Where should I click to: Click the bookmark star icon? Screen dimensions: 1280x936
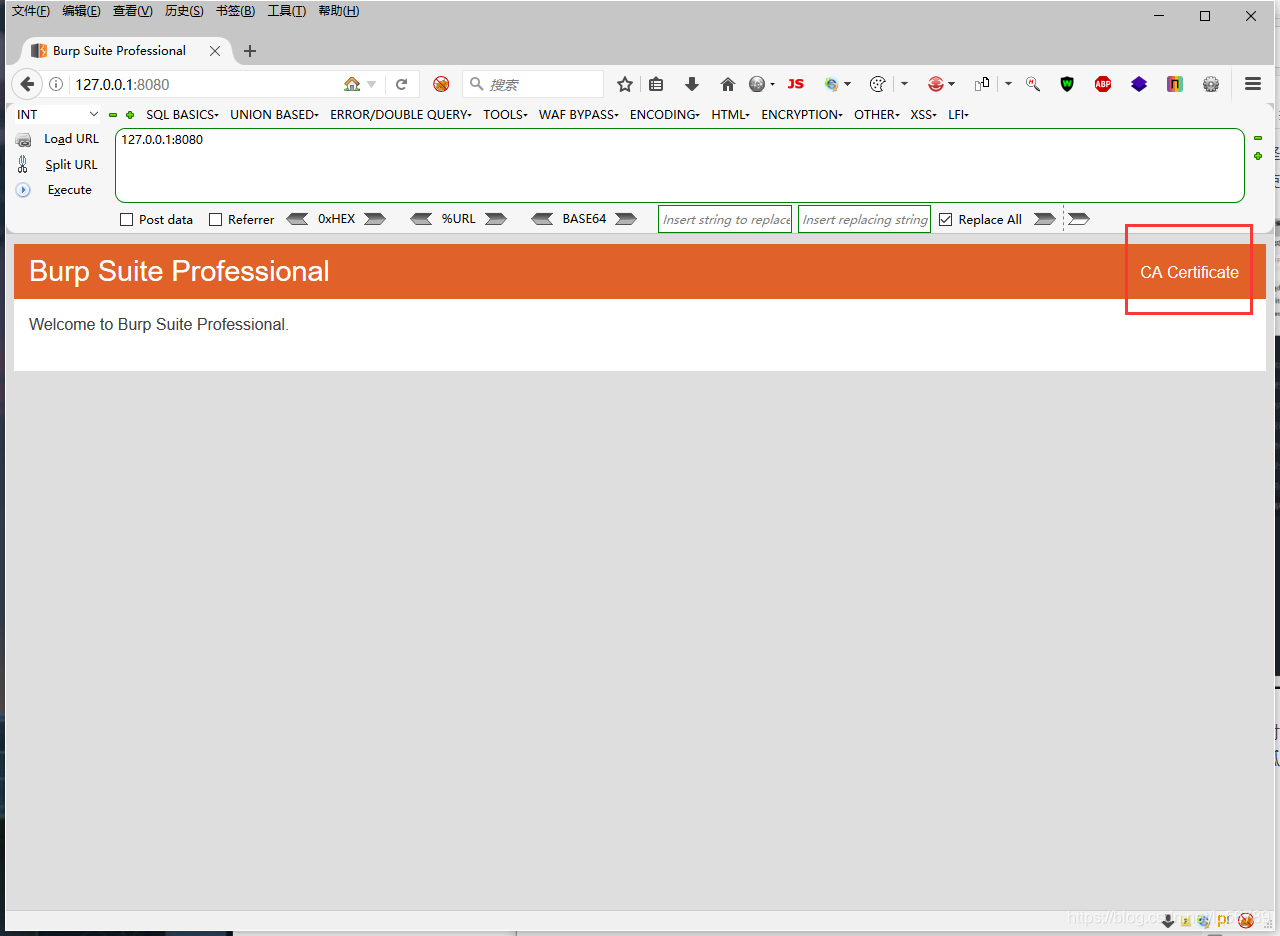625,84
